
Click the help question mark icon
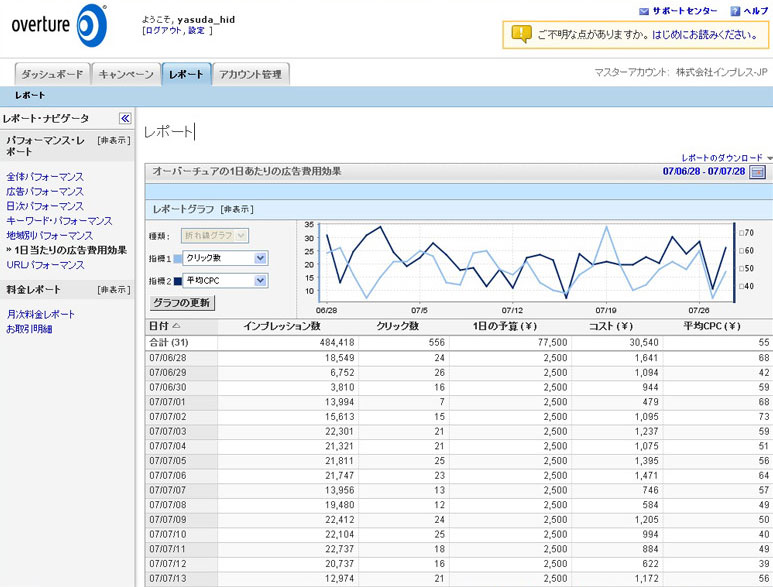735,11
